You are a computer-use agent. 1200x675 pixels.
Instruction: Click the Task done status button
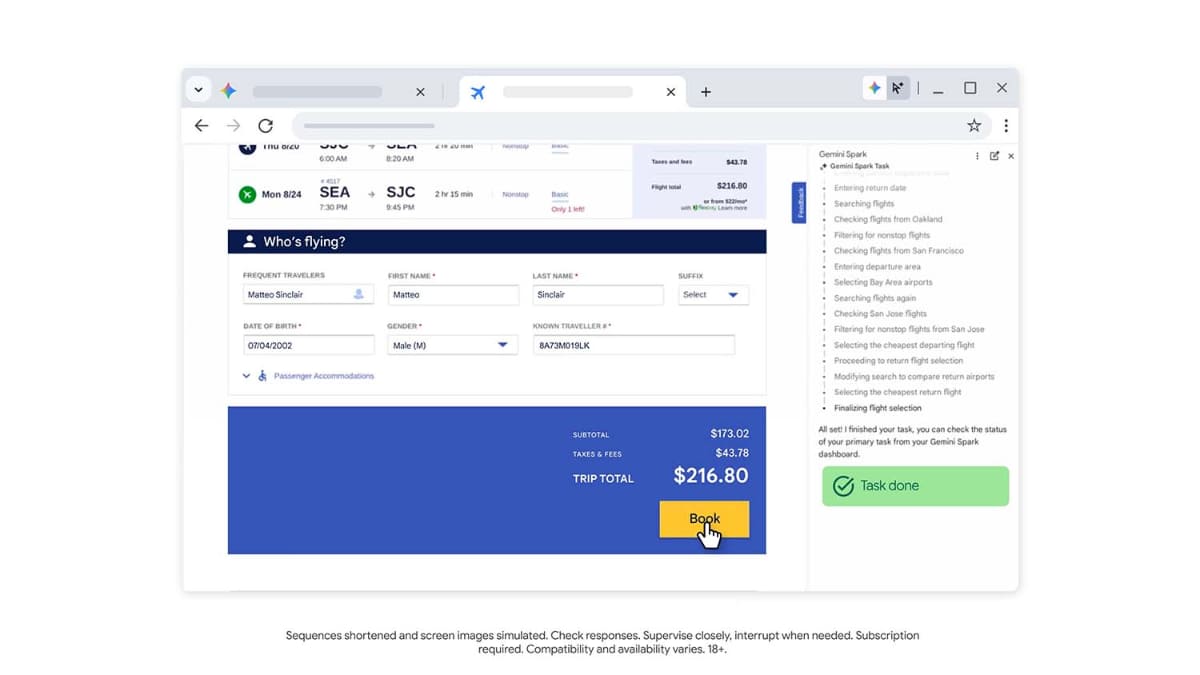pyautogui.click(x=915, y=486)
